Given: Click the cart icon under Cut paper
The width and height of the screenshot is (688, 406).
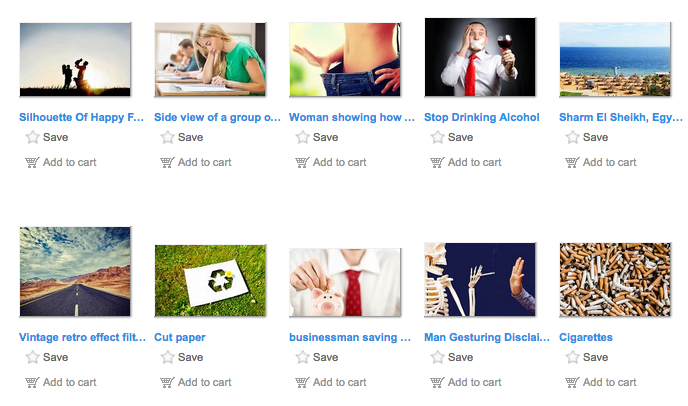Looking at the screenshot, I should [167, 382].
